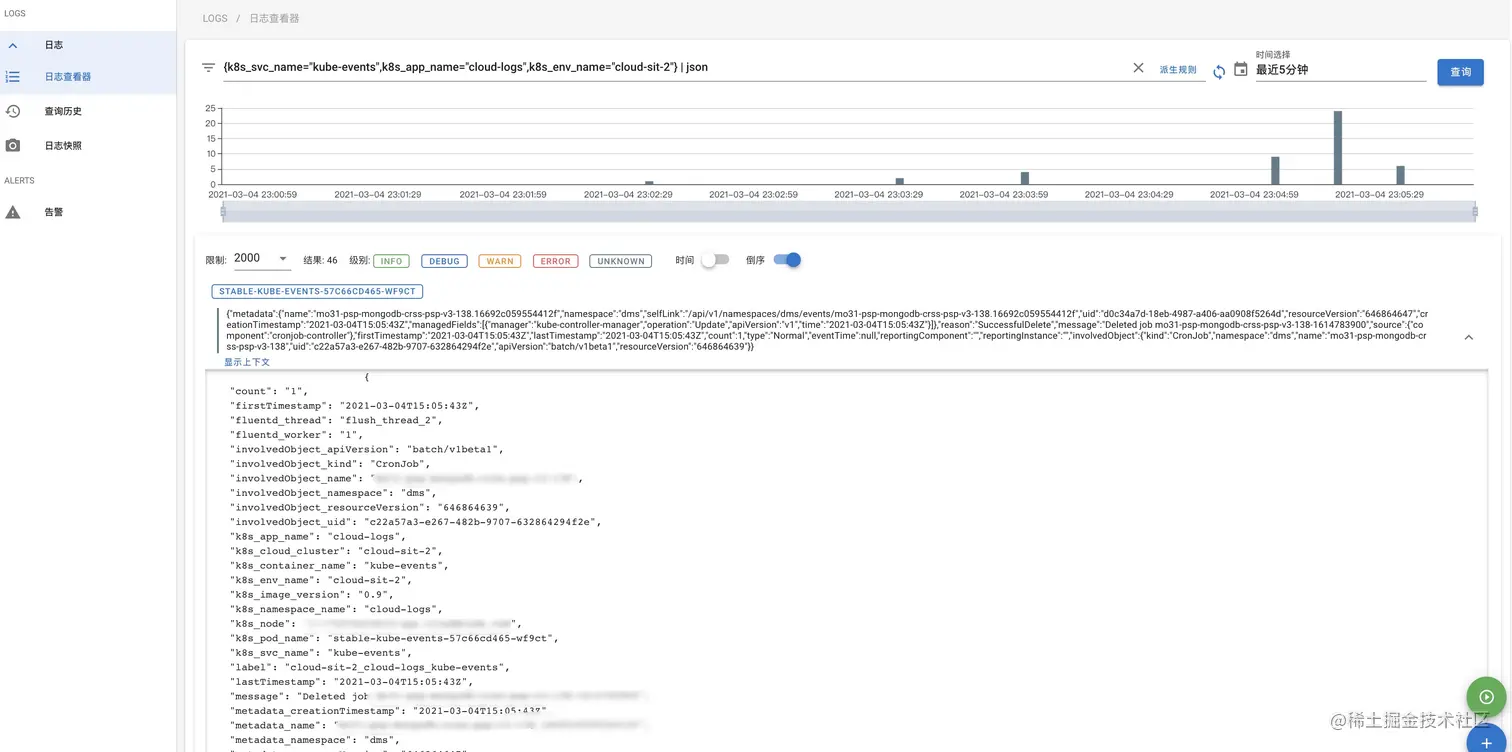Click 日志查看器 breadcrumb

274,19
